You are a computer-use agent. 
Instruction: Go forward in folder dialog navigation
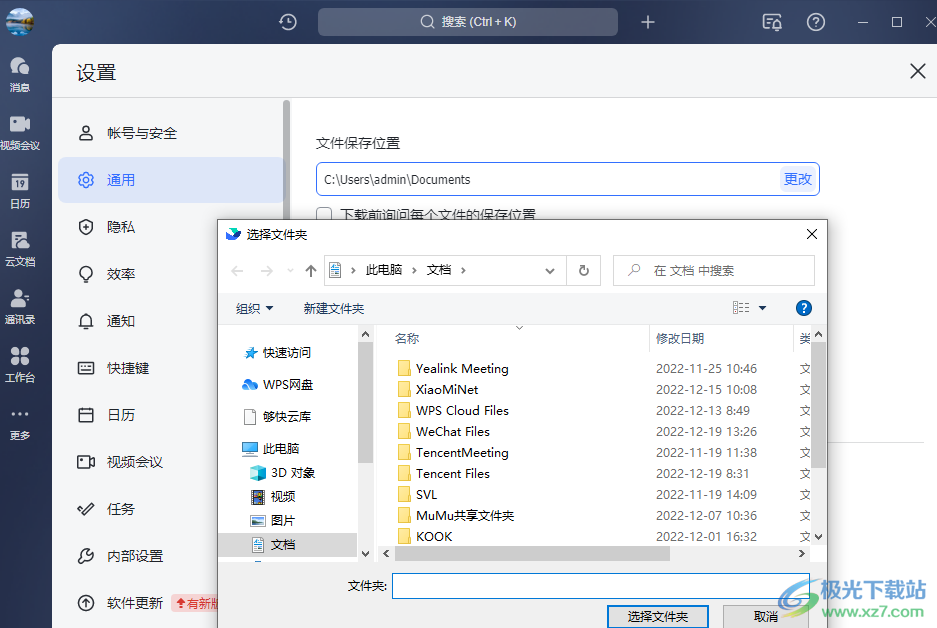click(267, 271)
